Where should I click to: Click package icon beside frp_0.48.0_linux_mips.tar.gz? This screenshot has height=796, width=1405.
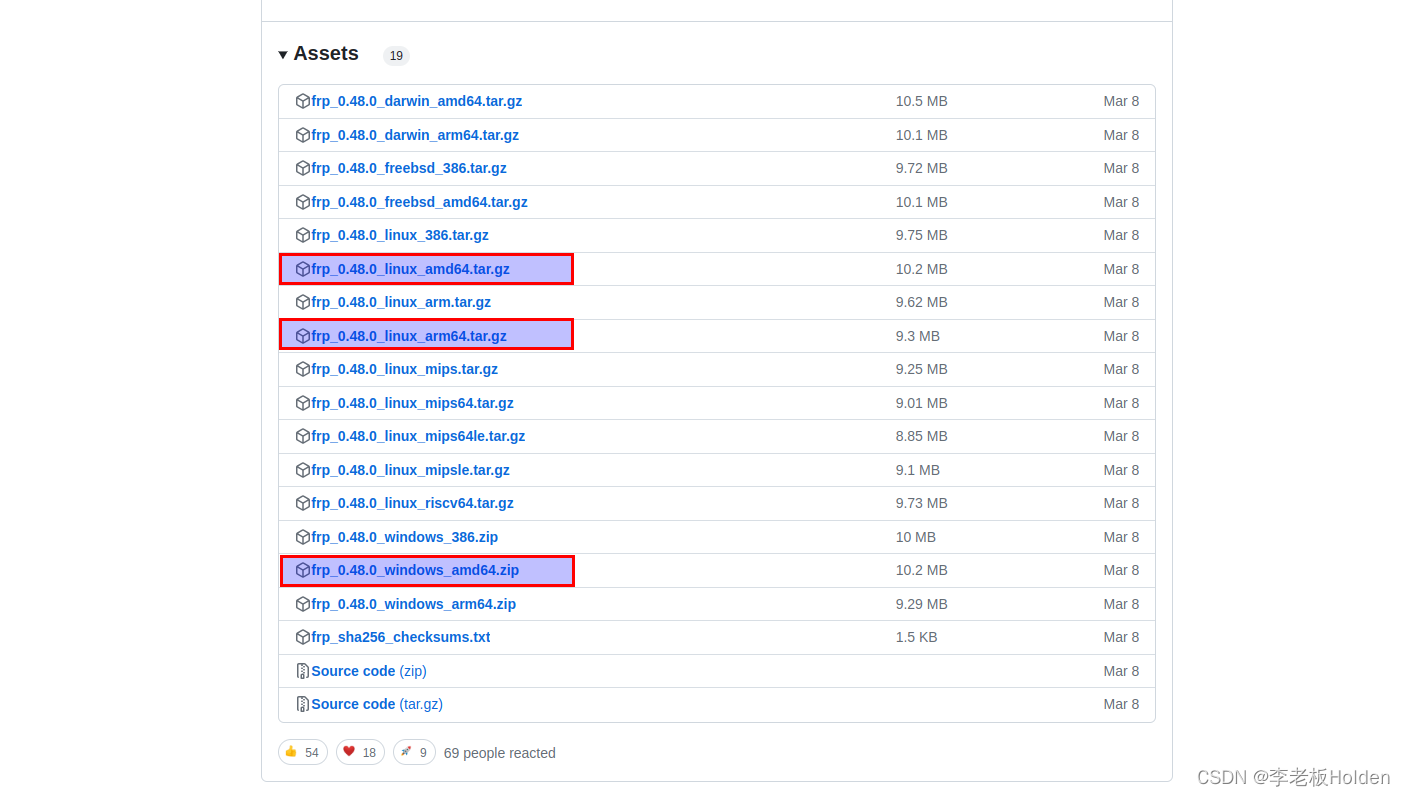pyautogui.click(x=303, y=369)
